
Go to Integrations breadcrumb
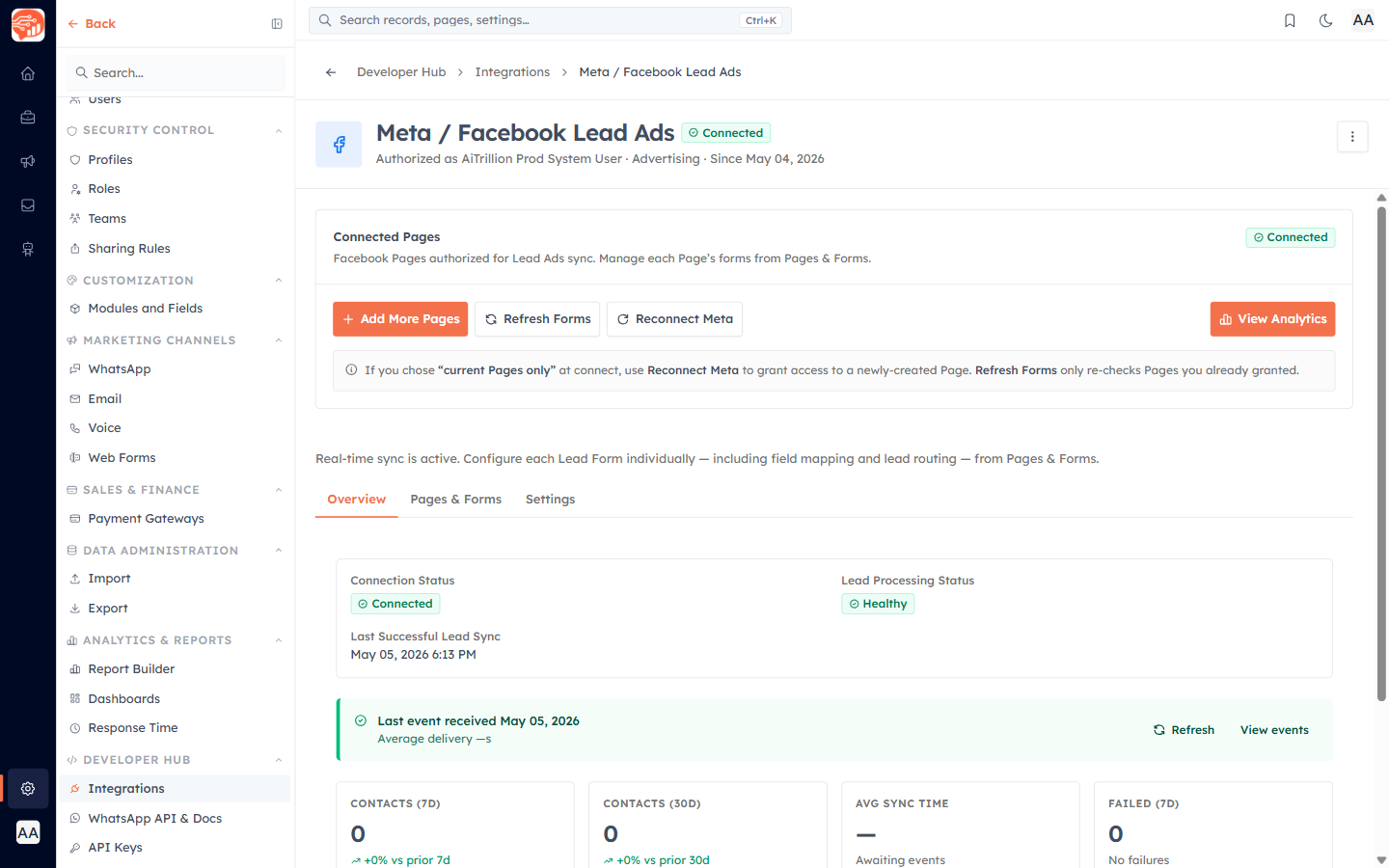512,72
